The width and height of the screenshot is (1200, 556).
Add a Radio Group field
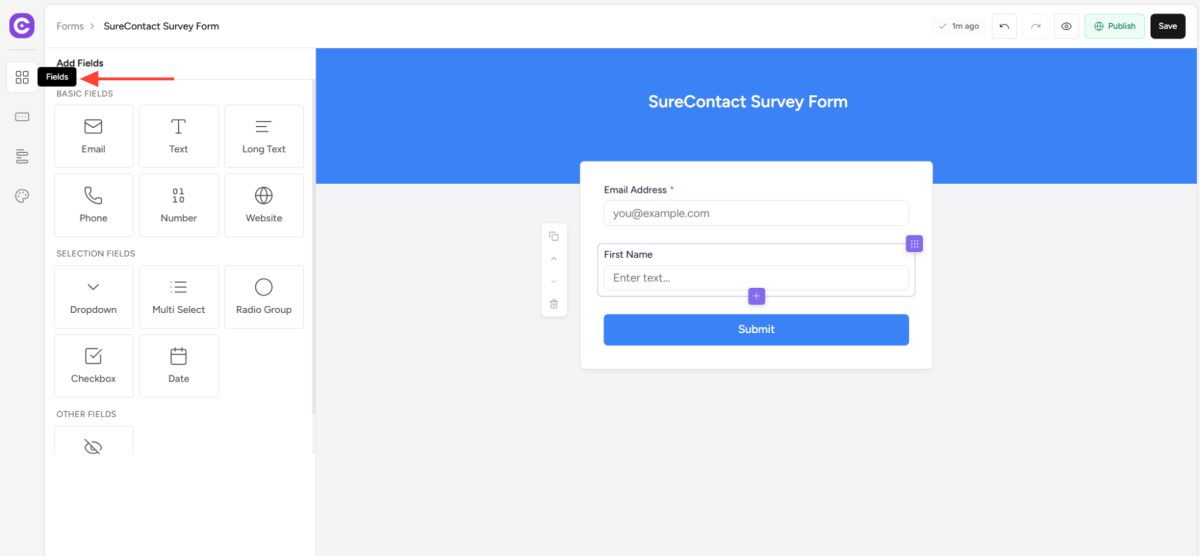coord(264,296)
